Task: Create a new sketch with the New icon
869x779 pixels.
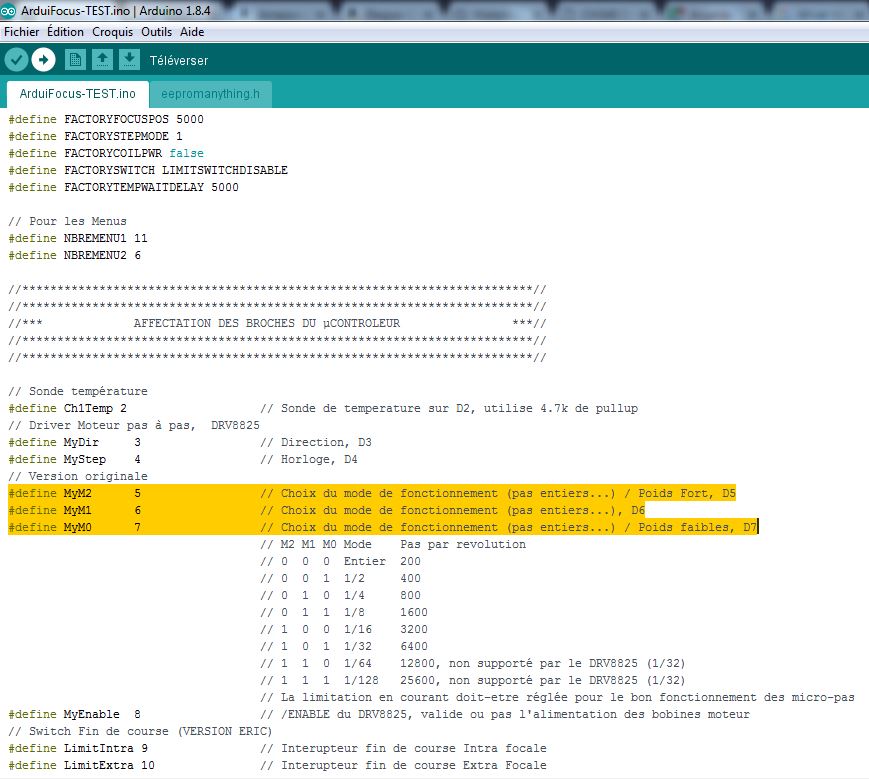Action: (x=75, y=60)
